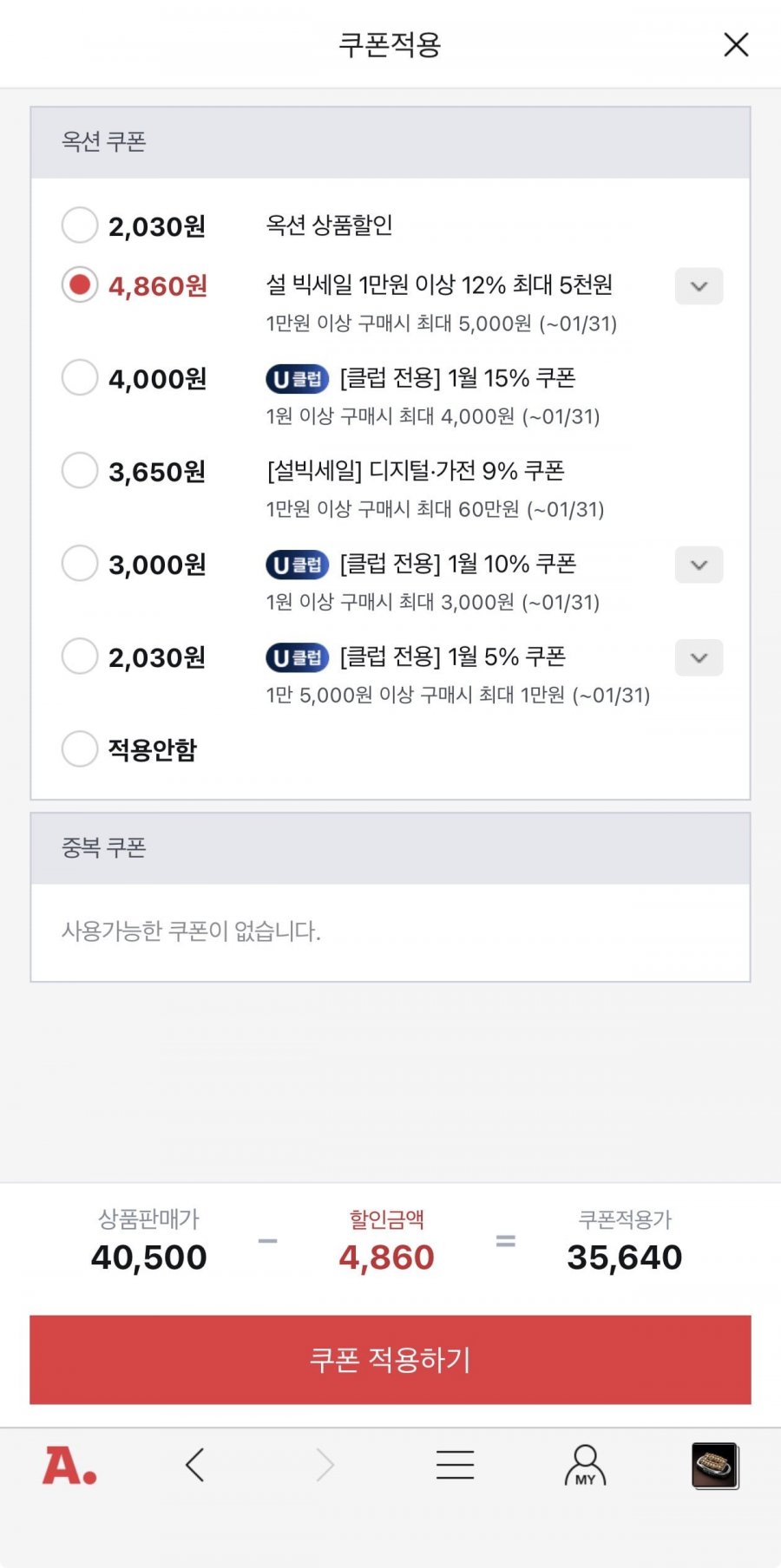781x1568 pixels.
Task: Expand the 클럽 전용 1월 10% coupon dropdown
Action: (x=699, y=565)
